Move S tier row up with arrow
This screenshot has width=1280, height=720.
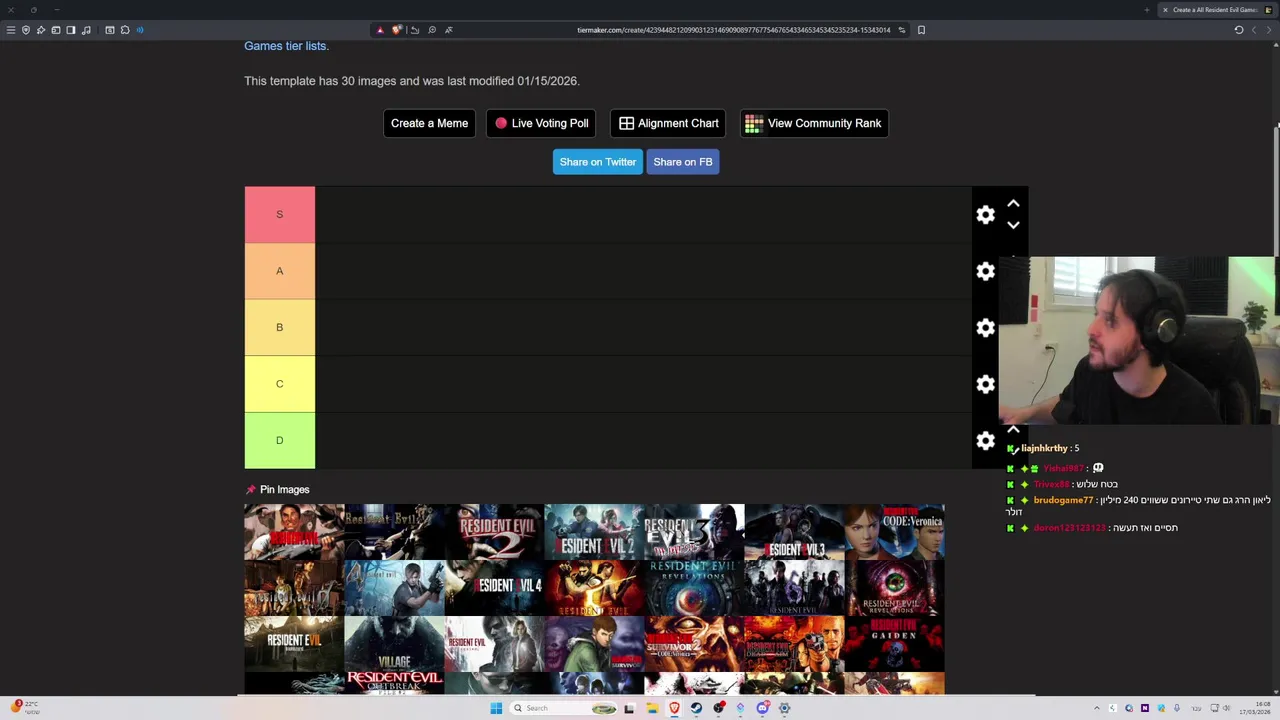click(1013, 204)
